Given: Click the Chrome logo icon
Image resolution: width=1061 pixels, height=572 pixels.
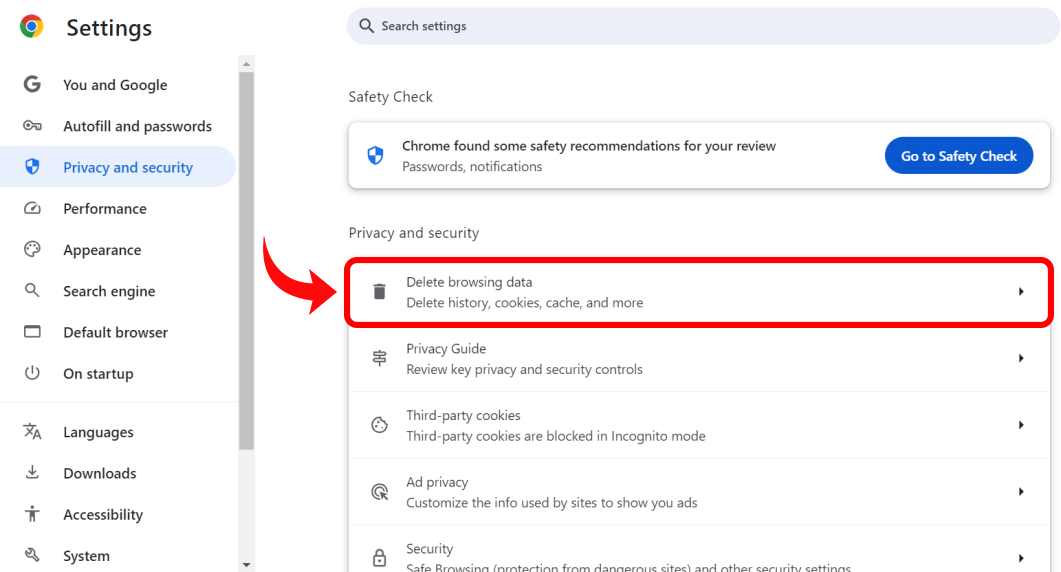Looking at the screenshot, I should coord(32,26).
